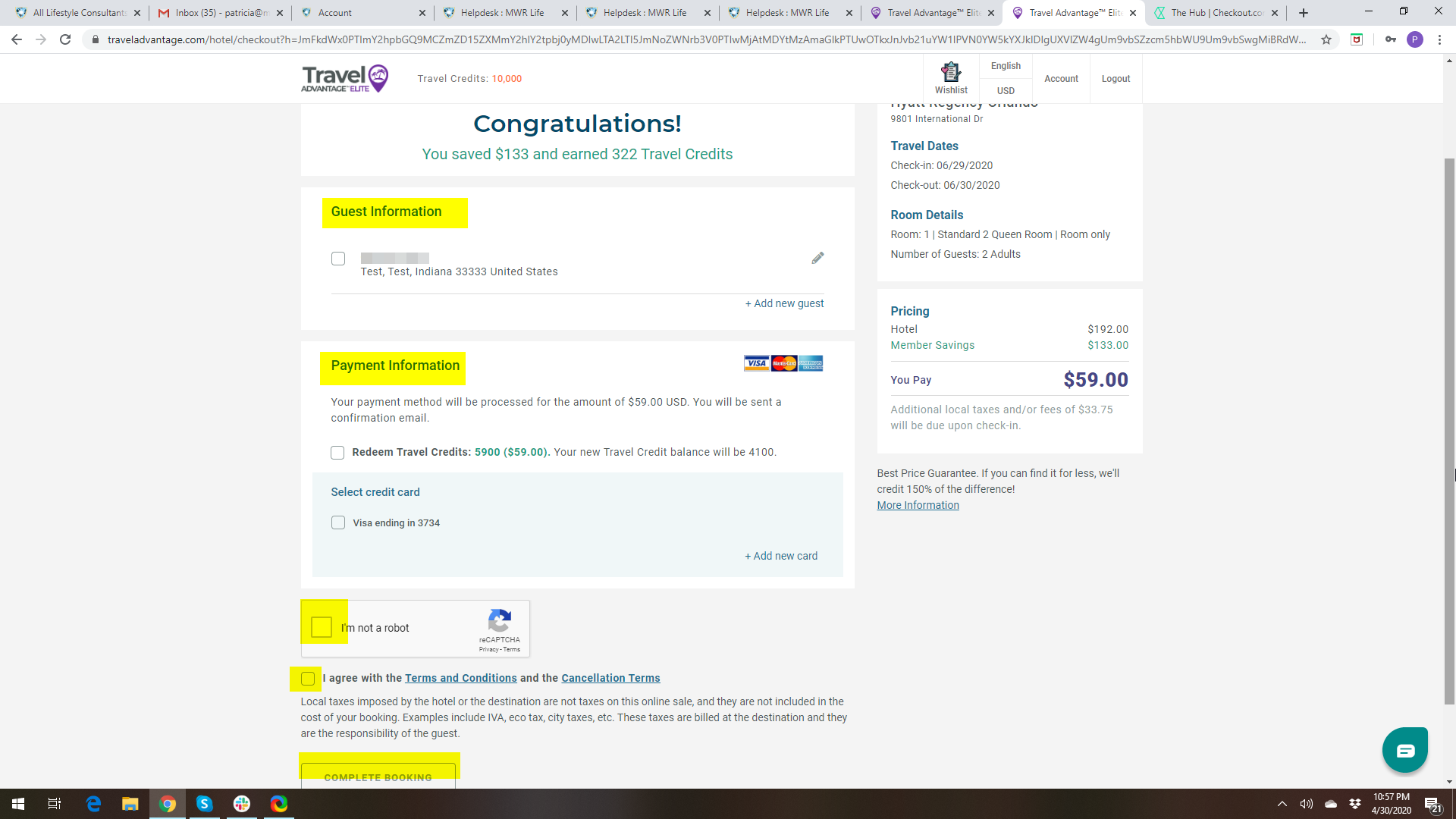The image size is (1456, 819).
Task: Open Slack from the taskbar
Action: [x=242, y=804]
